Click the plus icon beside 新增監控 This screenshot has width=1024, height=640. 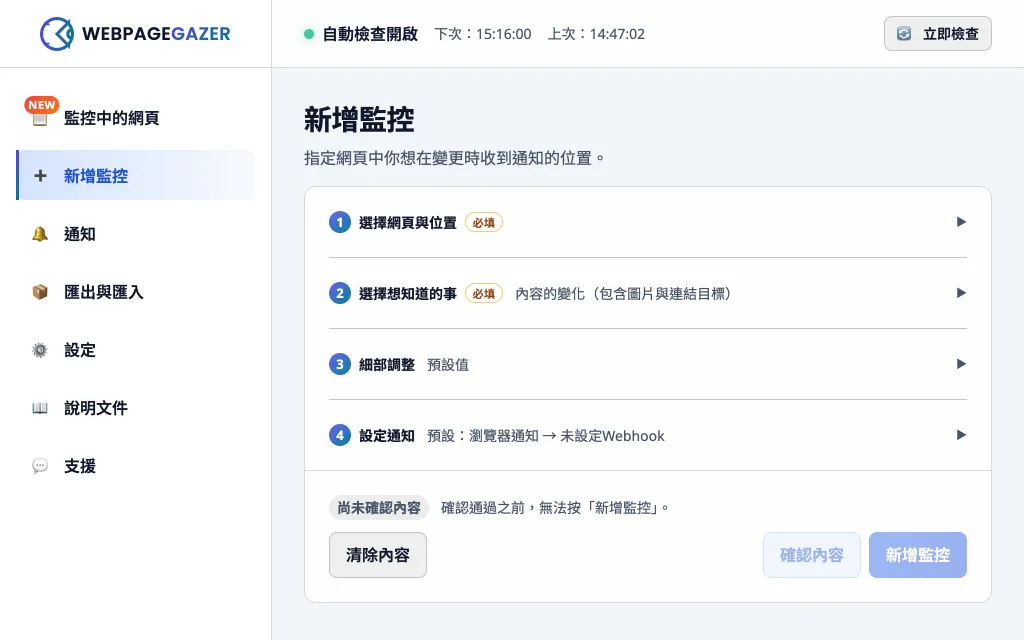click(40, 176)
